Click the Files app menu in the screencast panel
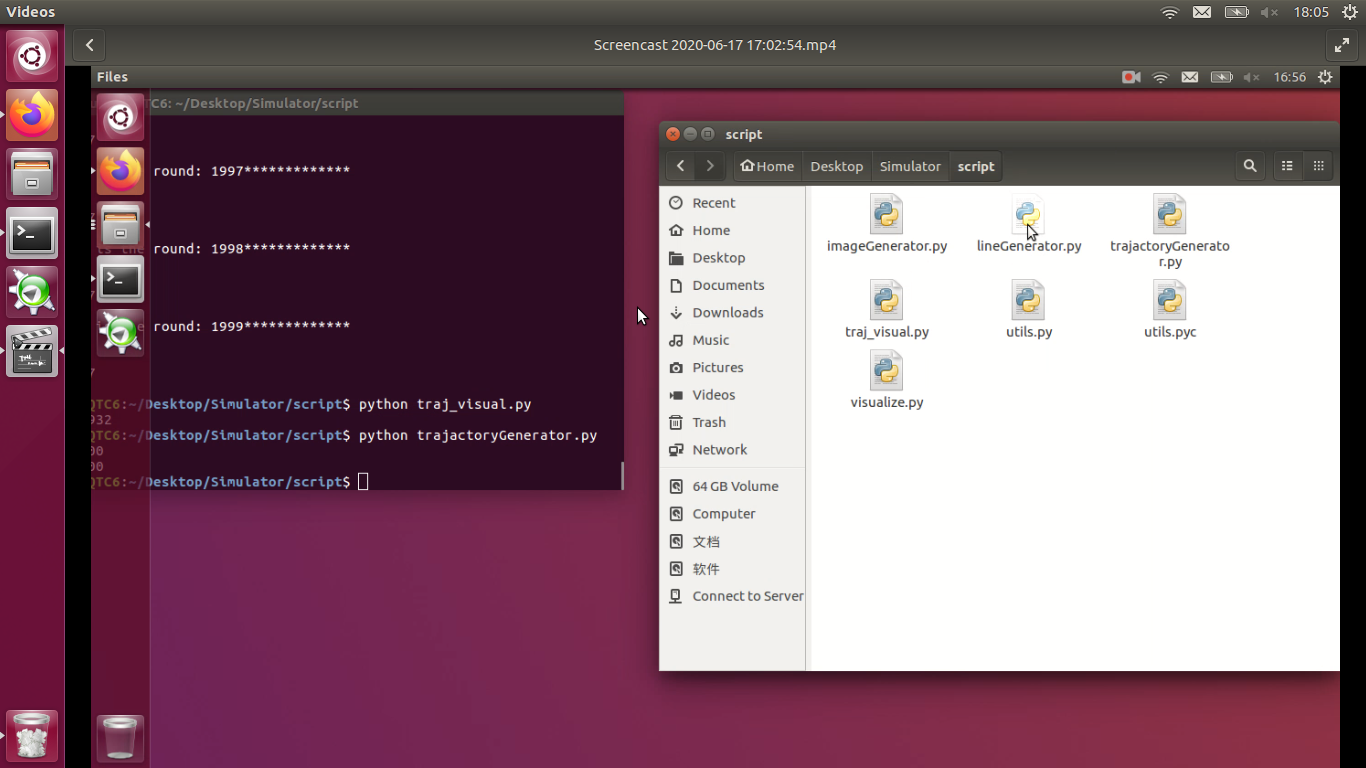1366x768 pixels. (x=112, y=77)
